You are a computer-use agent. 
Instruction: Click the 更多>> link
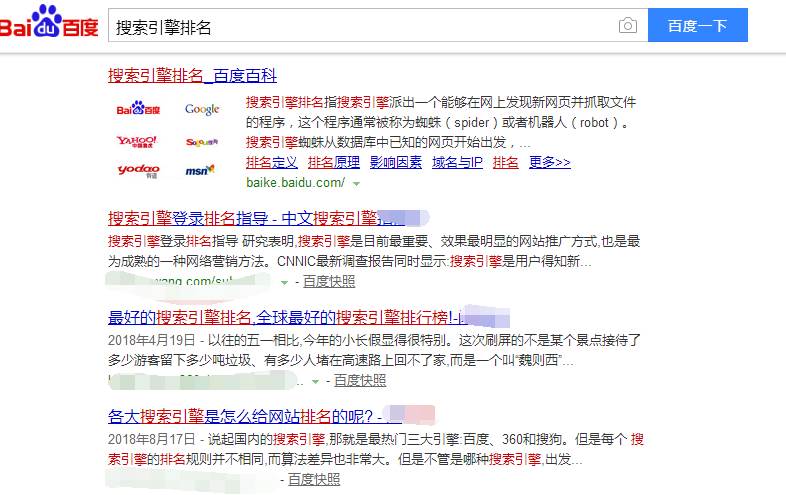pos(549,162)
